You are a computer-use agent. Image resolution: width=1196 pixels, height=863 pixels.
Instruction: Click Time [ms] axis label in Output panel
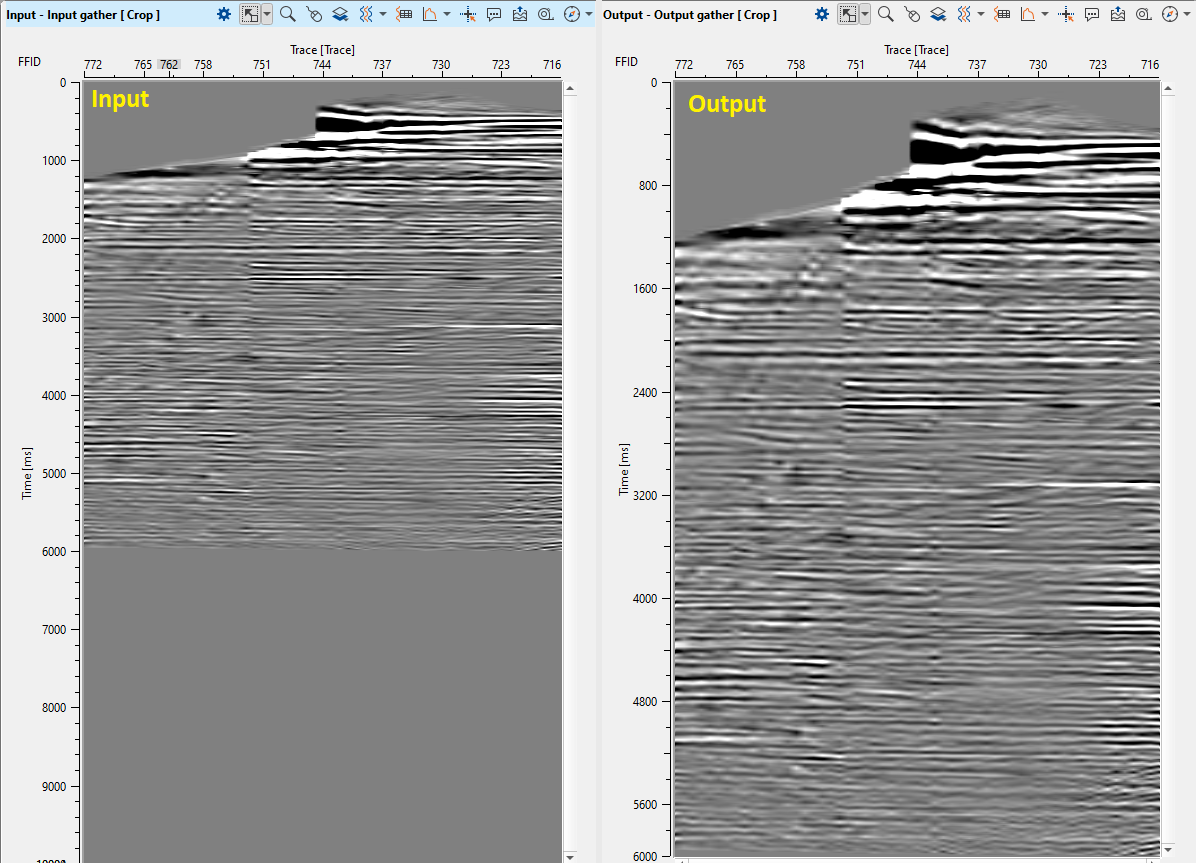pos(625,470)
